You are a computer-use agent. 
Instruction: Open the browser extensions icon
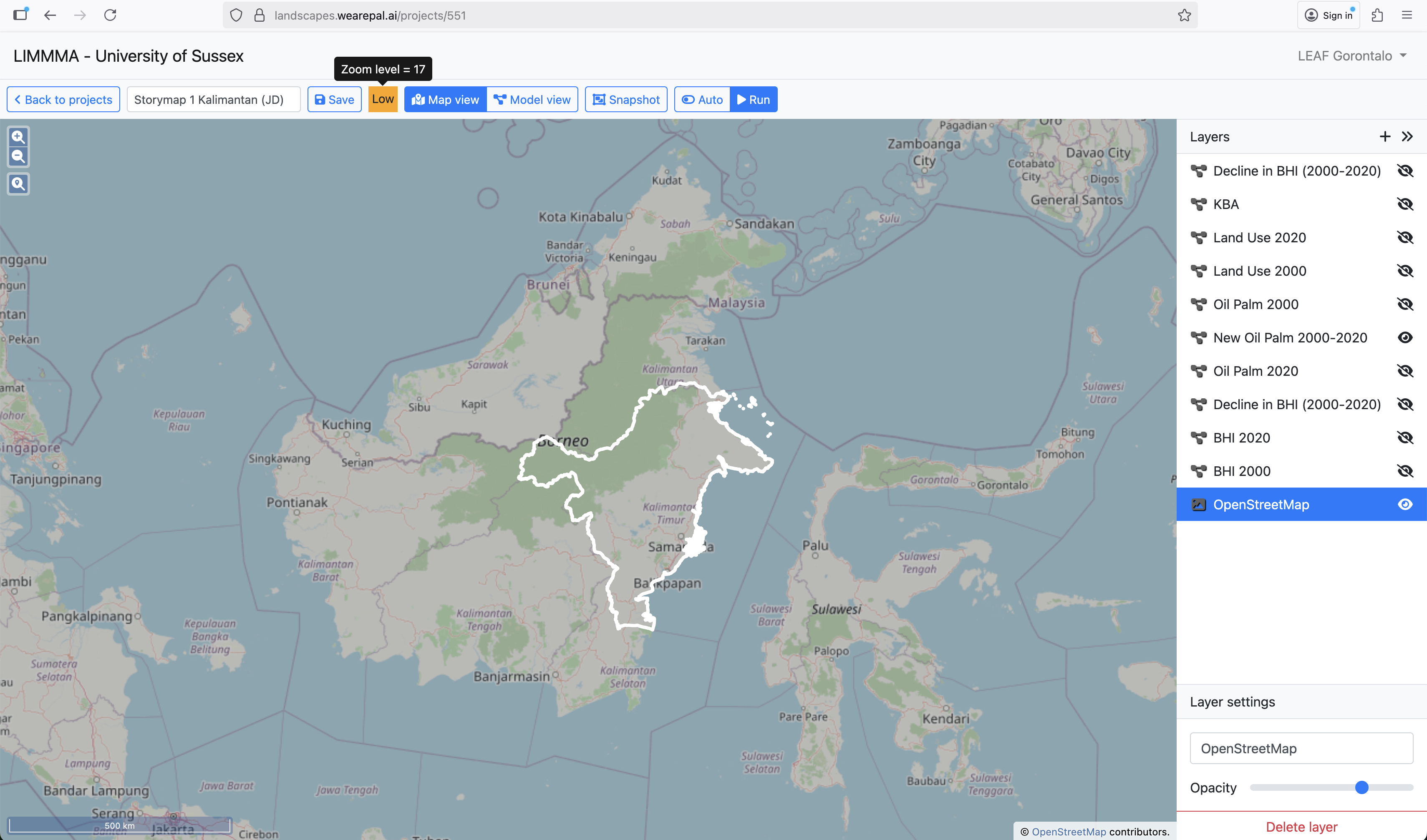(x=1377, y=15)
